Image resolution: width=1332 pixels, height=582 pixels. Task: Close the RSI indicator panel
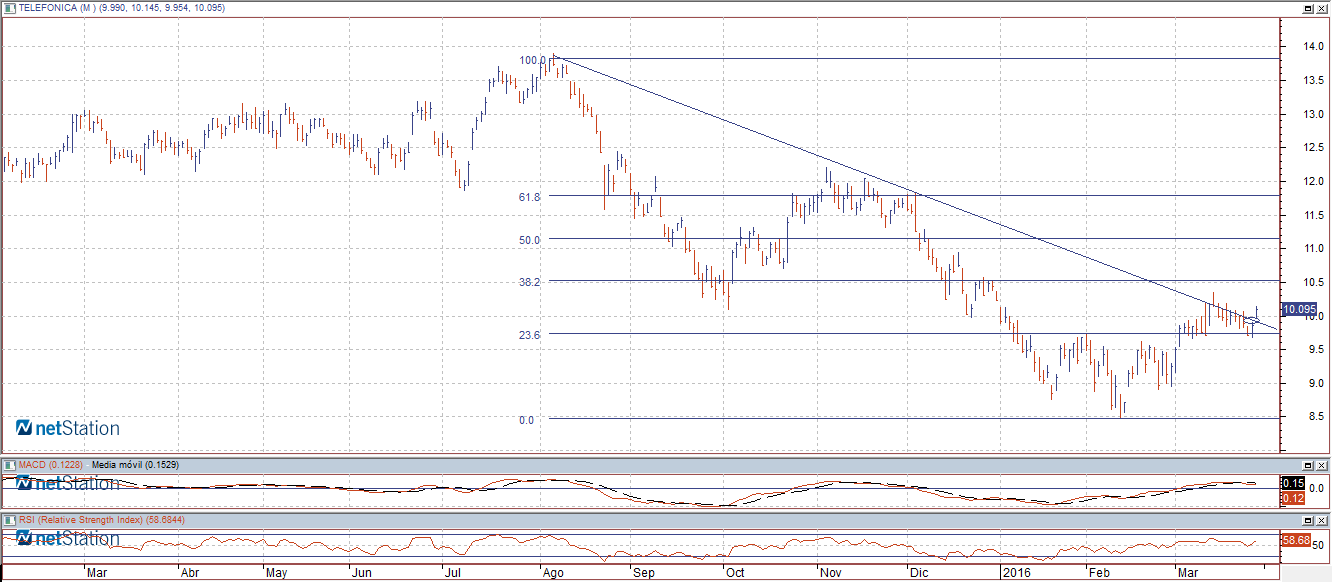point(1322,522)
